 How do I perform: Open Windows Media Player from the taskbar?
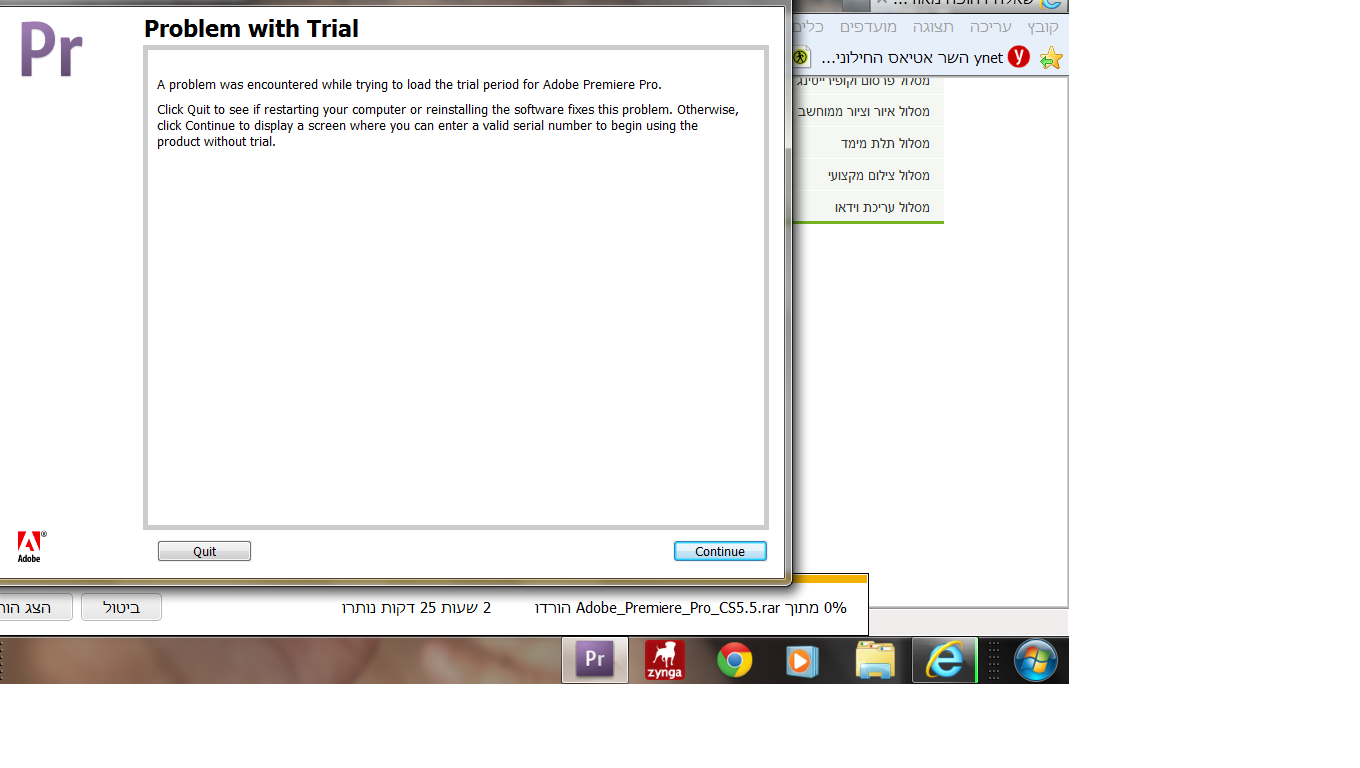point(803,660)
